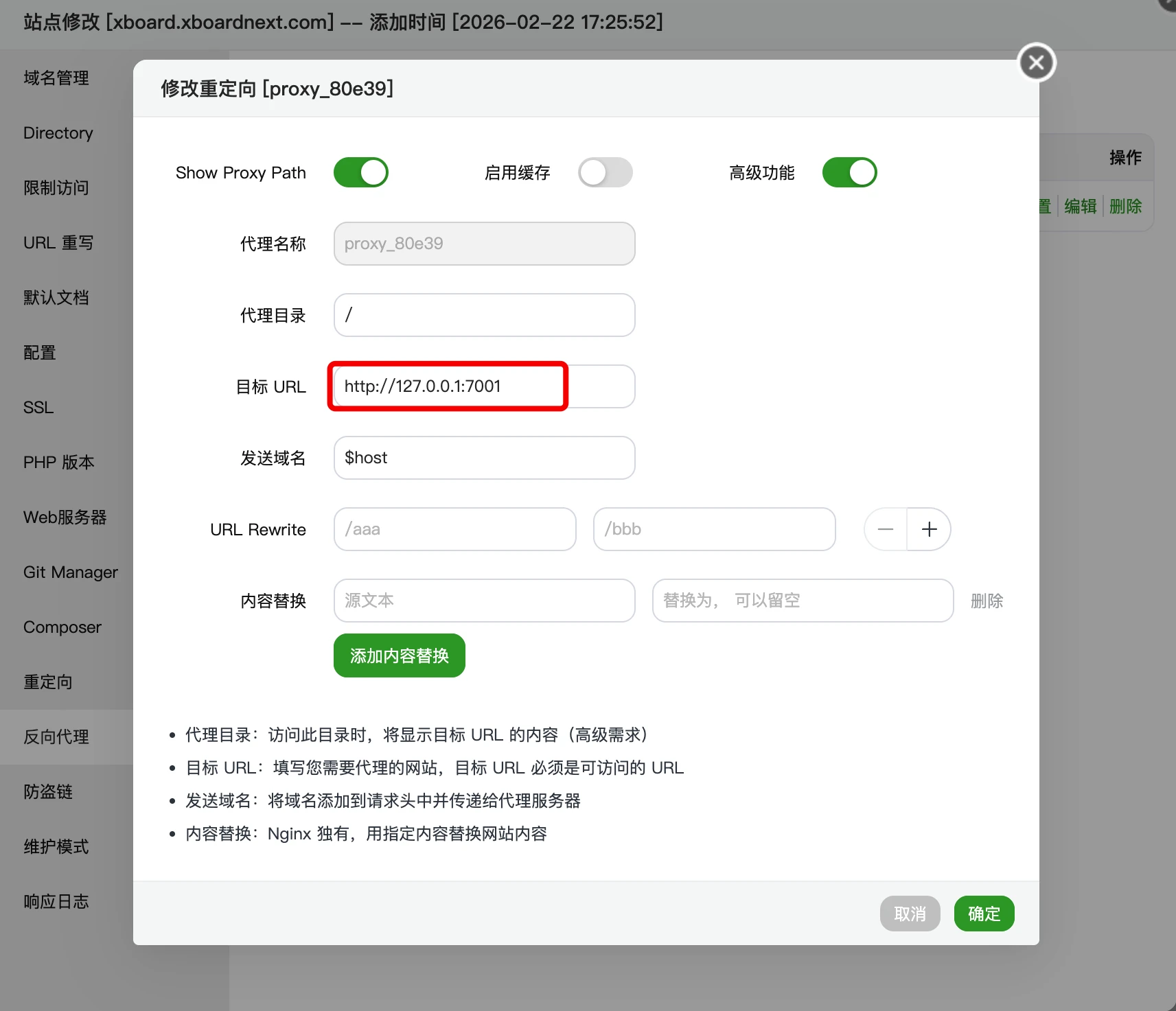The image size is (1176, 1011).
Task: Select 重定向 in the sidebar
Action: (x=47, y=682)
